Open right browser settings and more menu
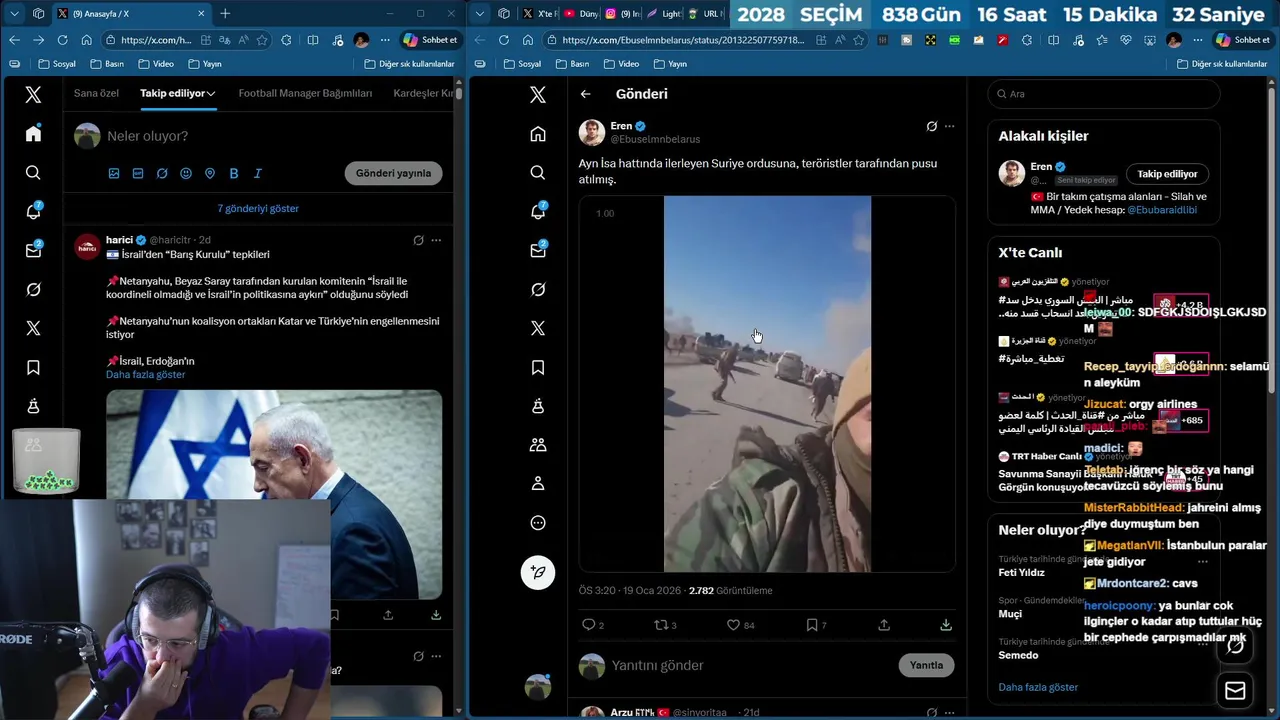This screenshot has width=1280, height=720. pos(1197,40)
